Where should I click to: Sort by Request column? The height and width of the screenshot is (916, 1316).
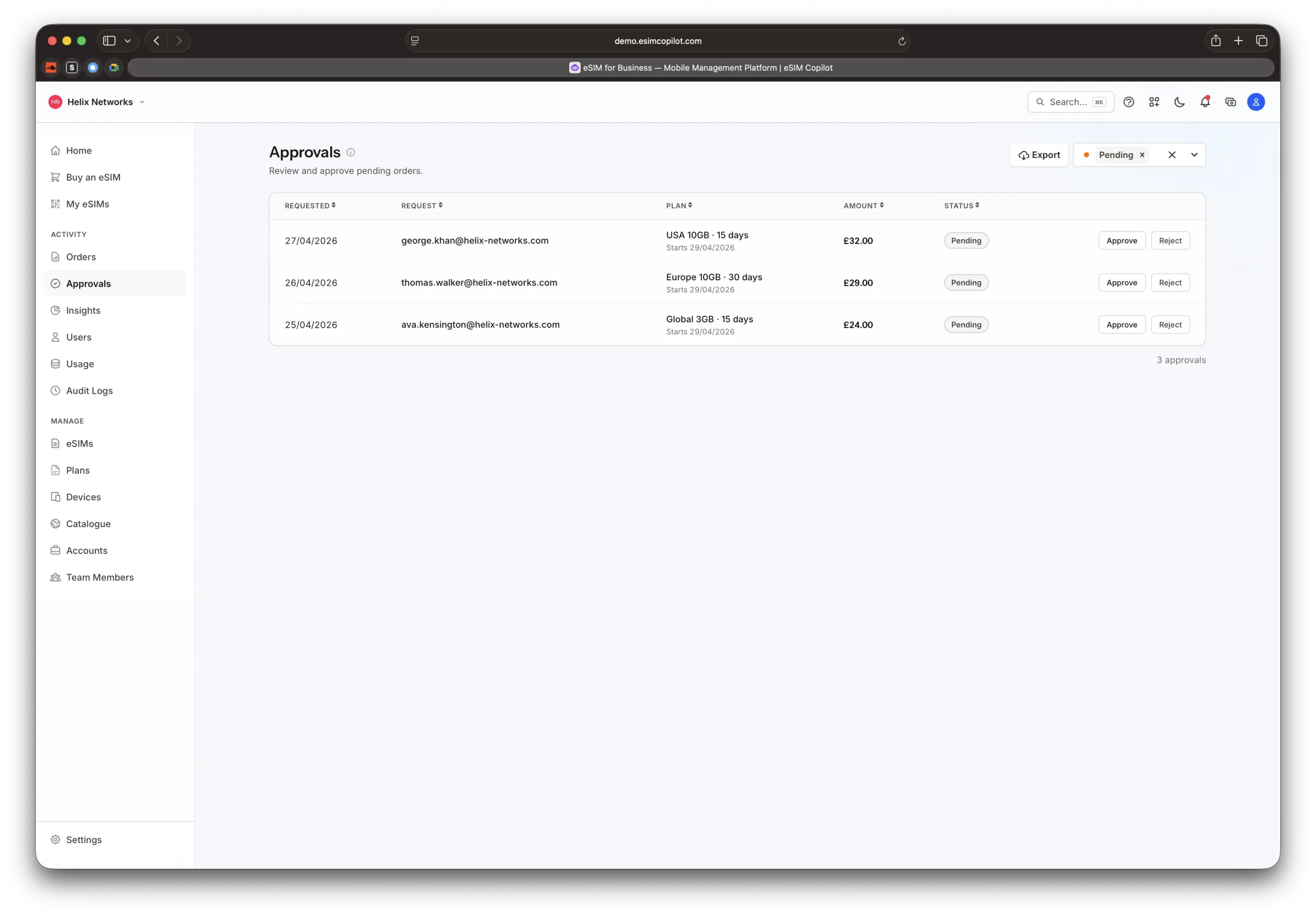pos(422,206)
